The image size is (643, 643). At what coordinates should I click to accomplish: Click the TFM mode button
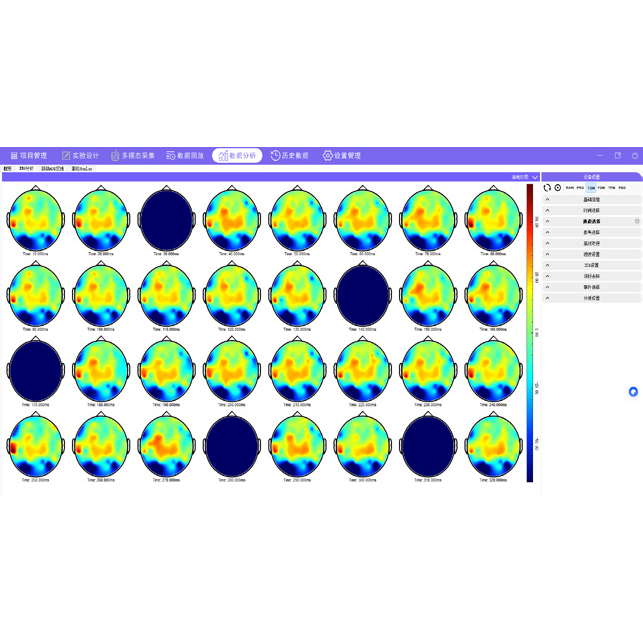[x=612, y=188]
